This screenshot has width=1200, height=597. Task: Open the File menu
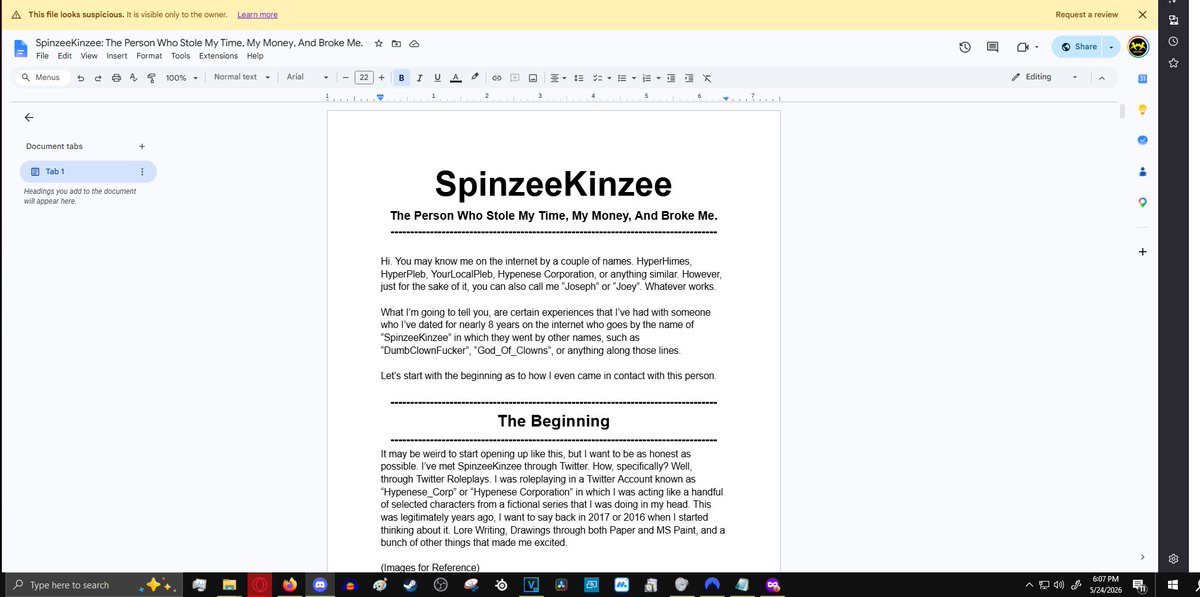click(x=43, y=56)
